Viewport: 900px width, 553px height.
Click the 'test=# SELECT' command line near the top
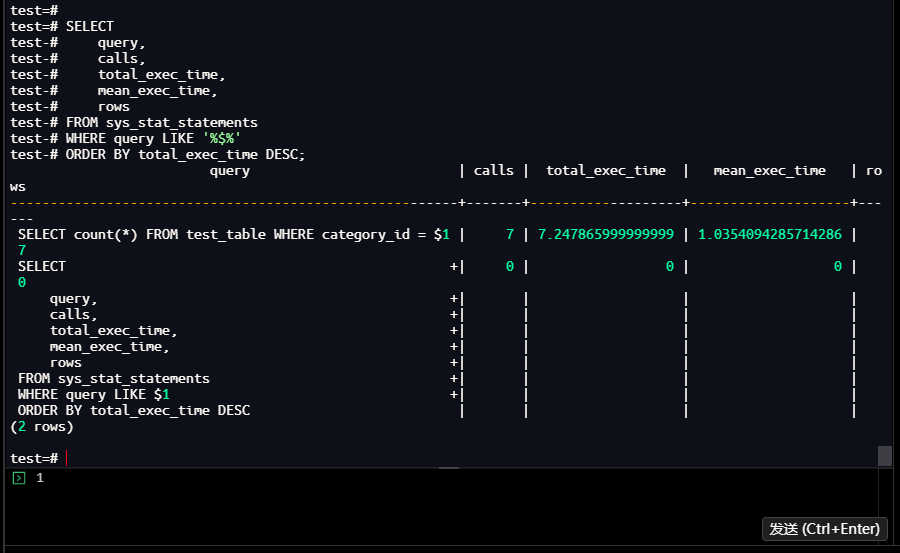[x=62, y=26]
